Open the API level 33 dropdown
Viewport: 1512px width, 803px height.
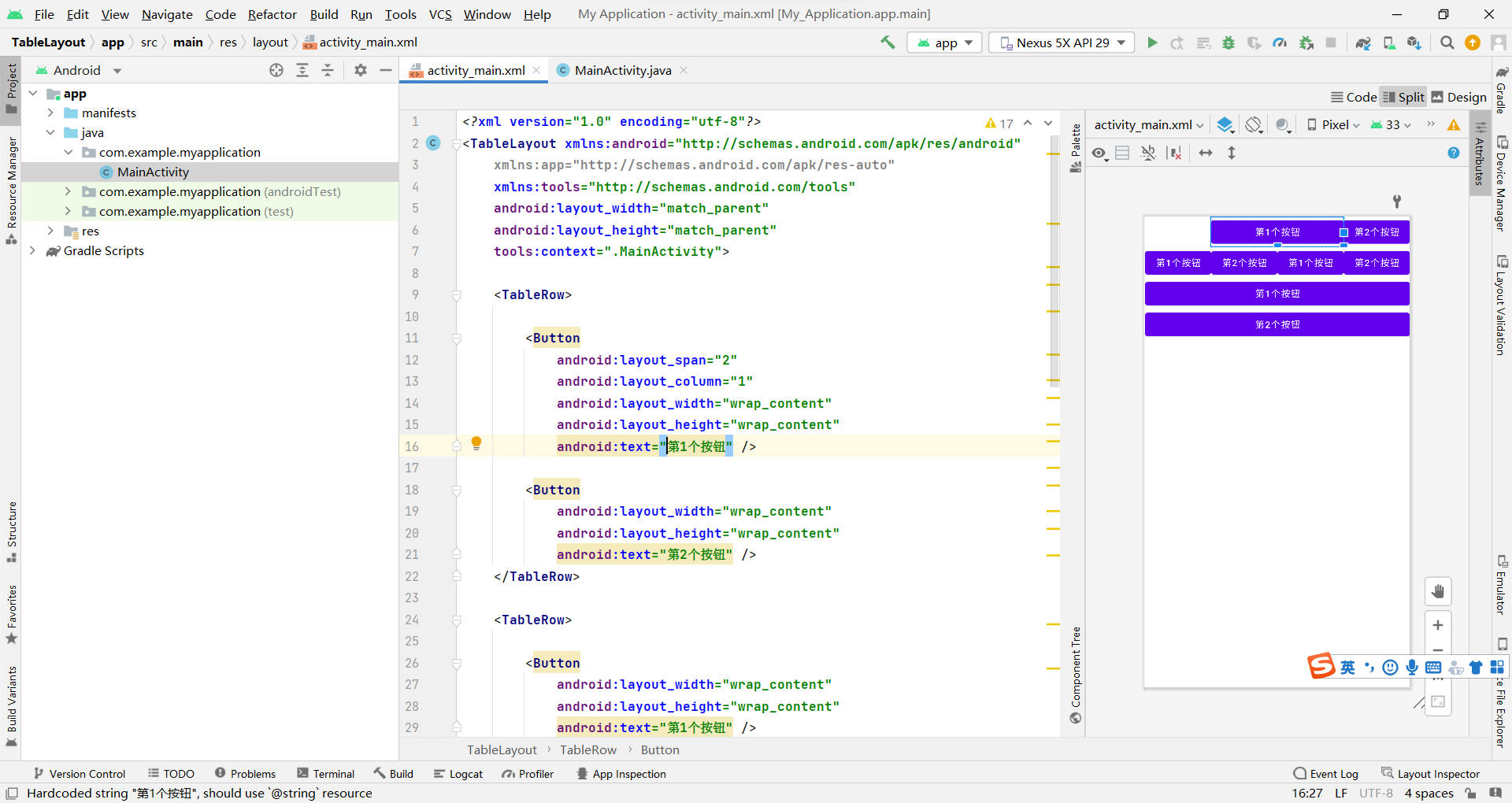[x=1391, y=124]
